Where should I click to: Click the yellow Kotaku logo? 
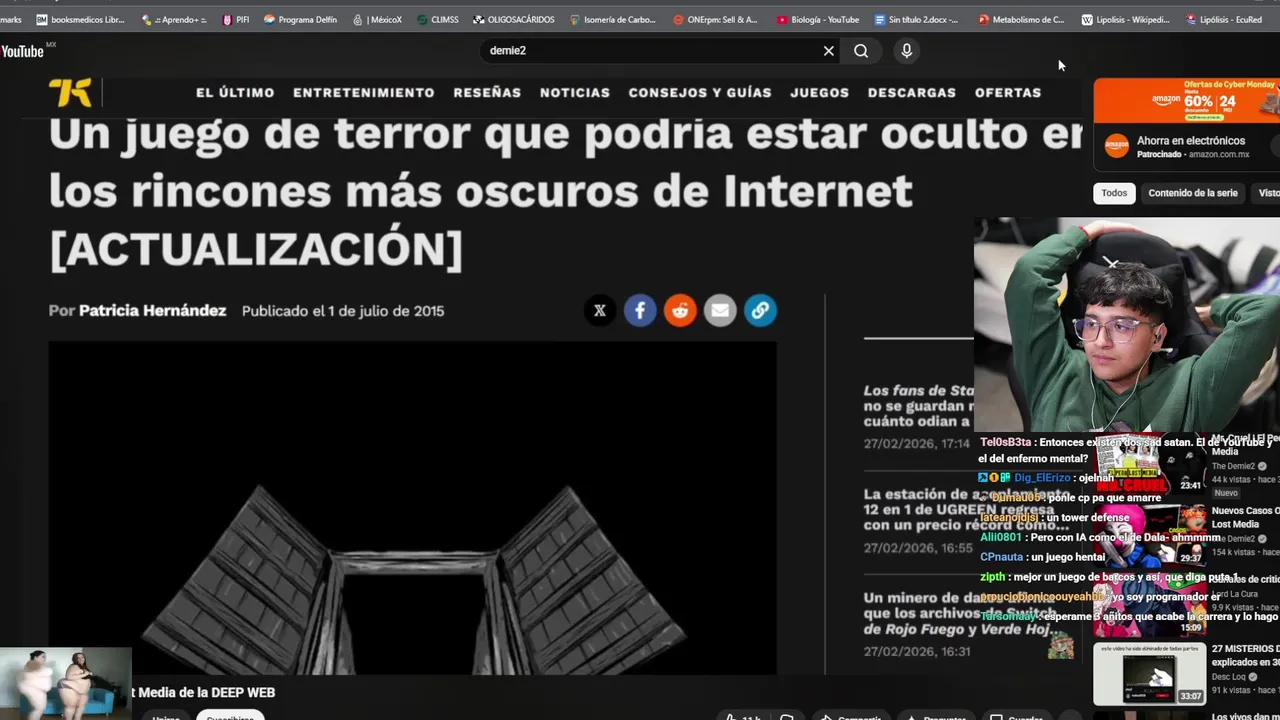click(70, 92)
